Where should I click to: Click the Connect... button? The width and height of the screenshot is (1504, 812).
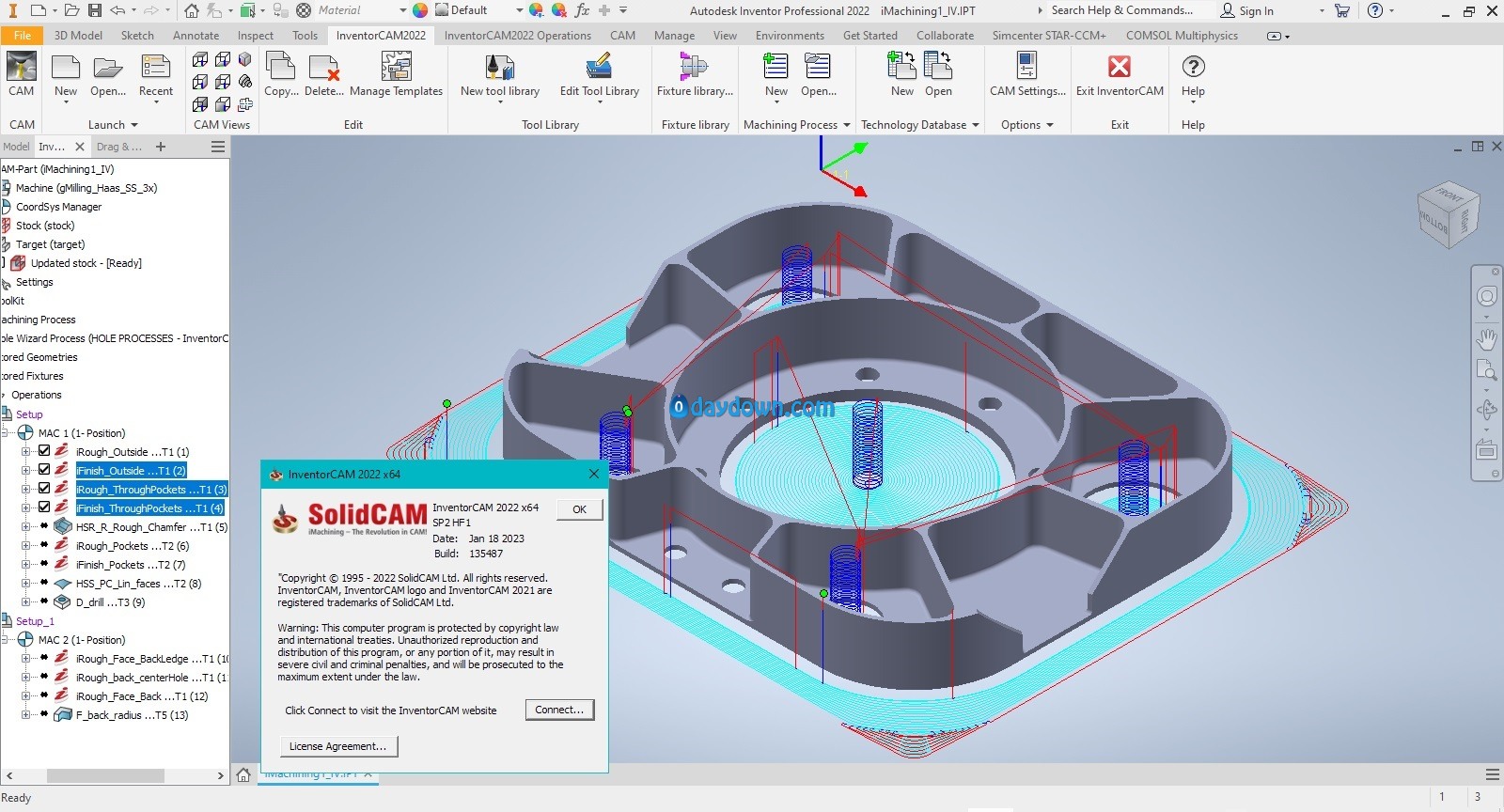click(559, 710)
